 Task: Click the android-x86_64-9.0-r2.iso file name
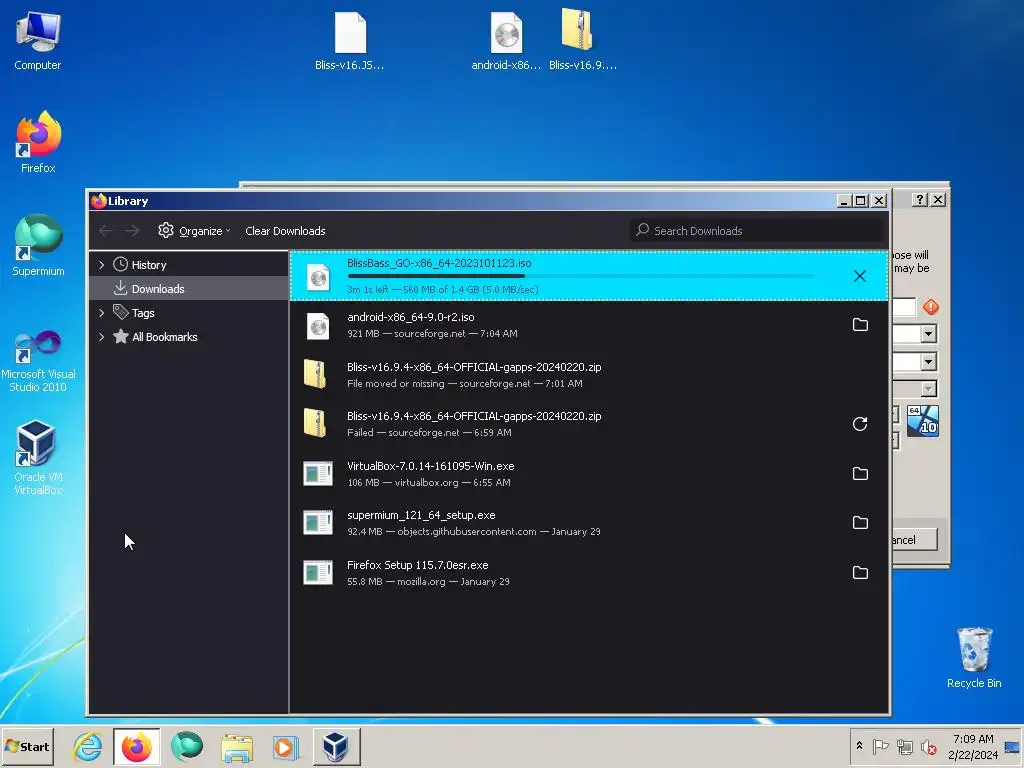coord(411,317)
